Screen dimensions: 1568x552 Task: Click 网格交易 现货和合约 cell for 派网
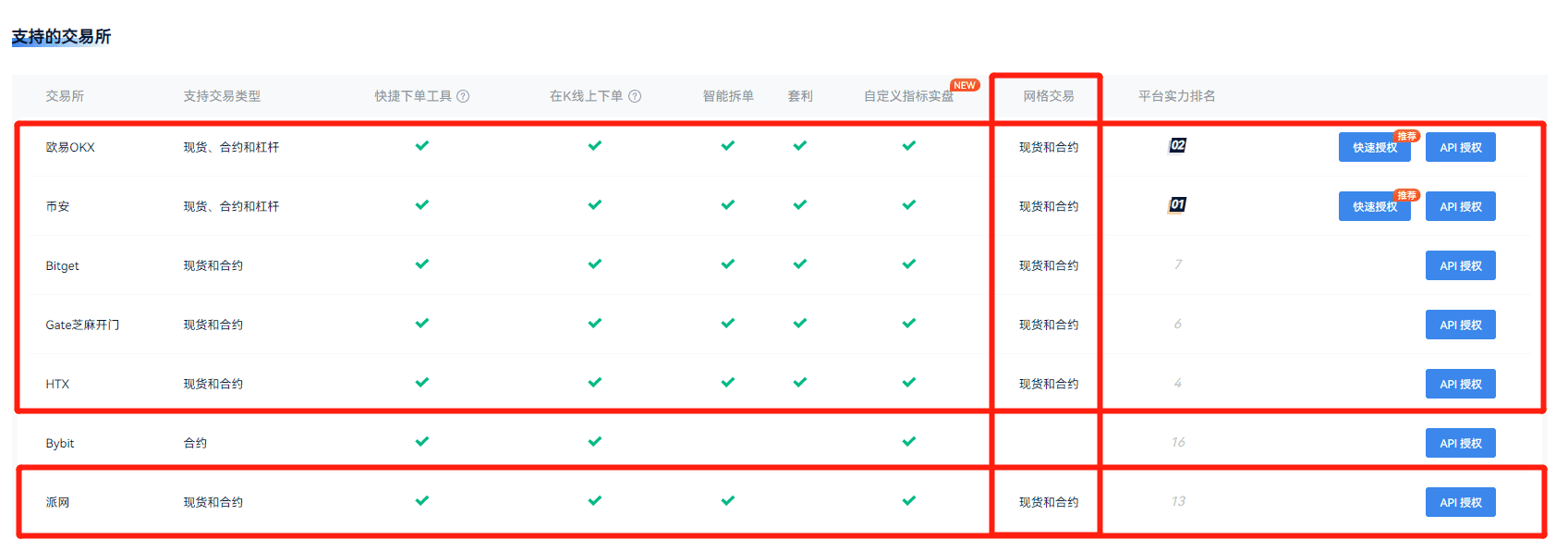(1049, 503)
